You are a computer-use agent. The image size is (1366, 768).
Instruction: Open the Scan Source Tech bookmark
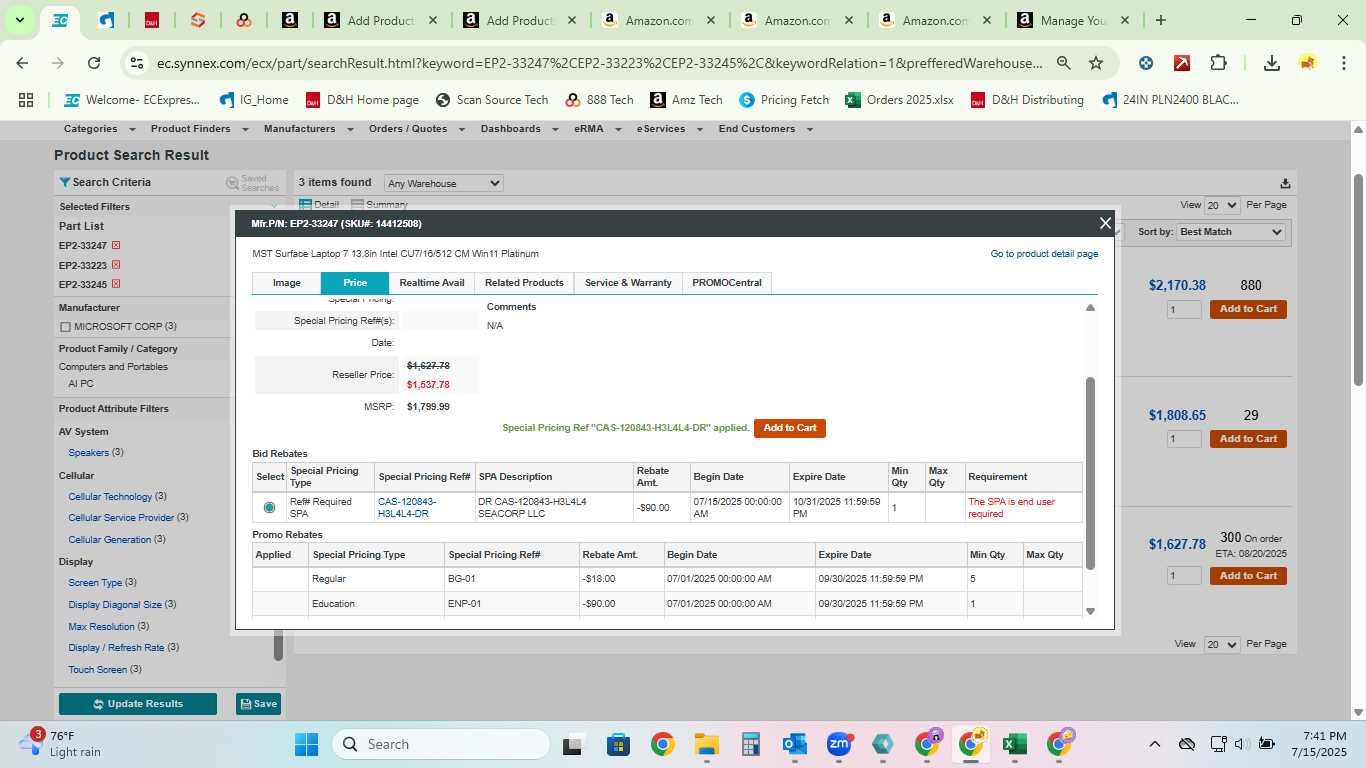click(x=491, y=100)
